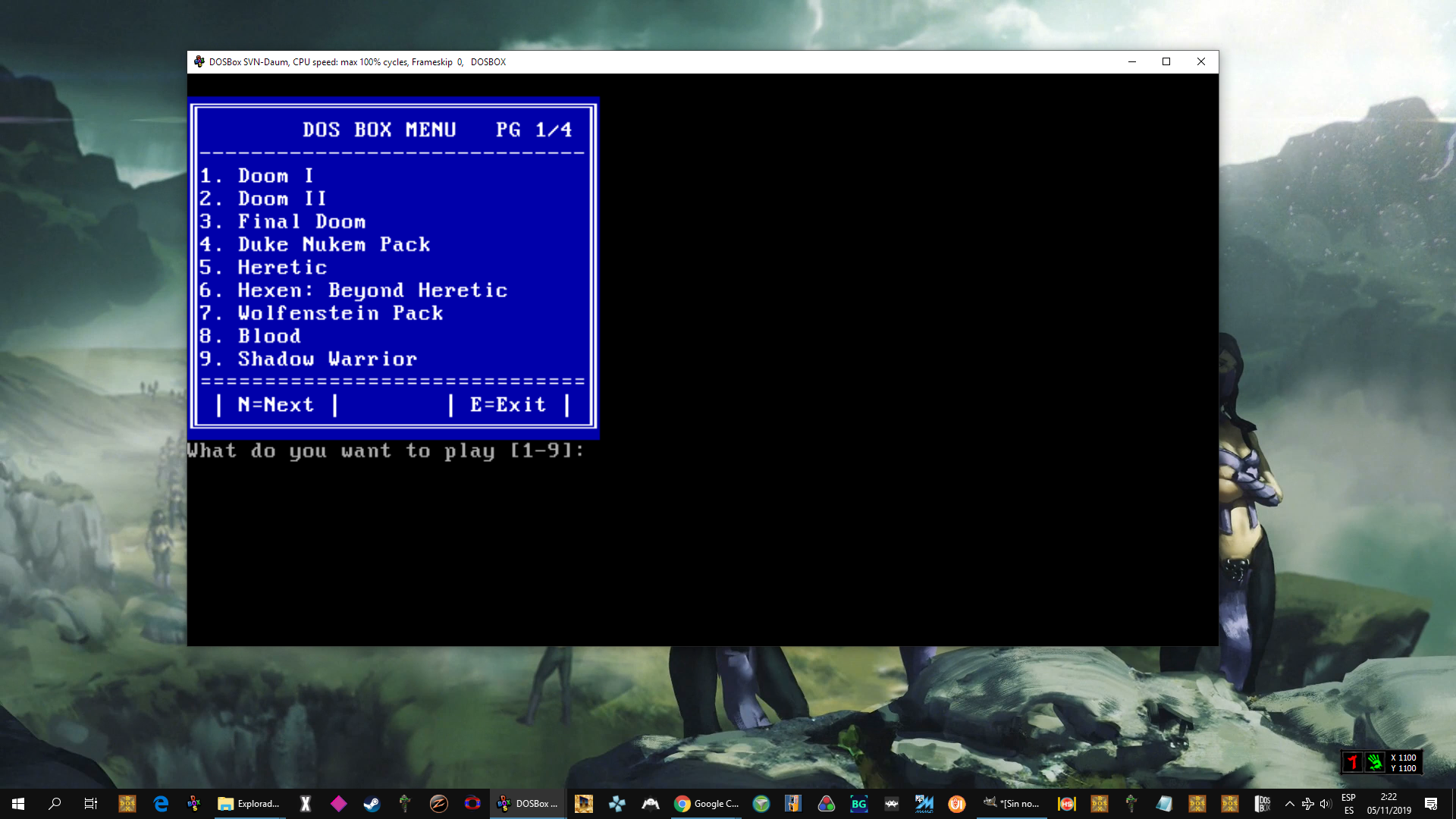The height and width of the screenshot is (819, 1456).
Task: Click the notepad-style taskbar icon
Action: [1164, 804]
